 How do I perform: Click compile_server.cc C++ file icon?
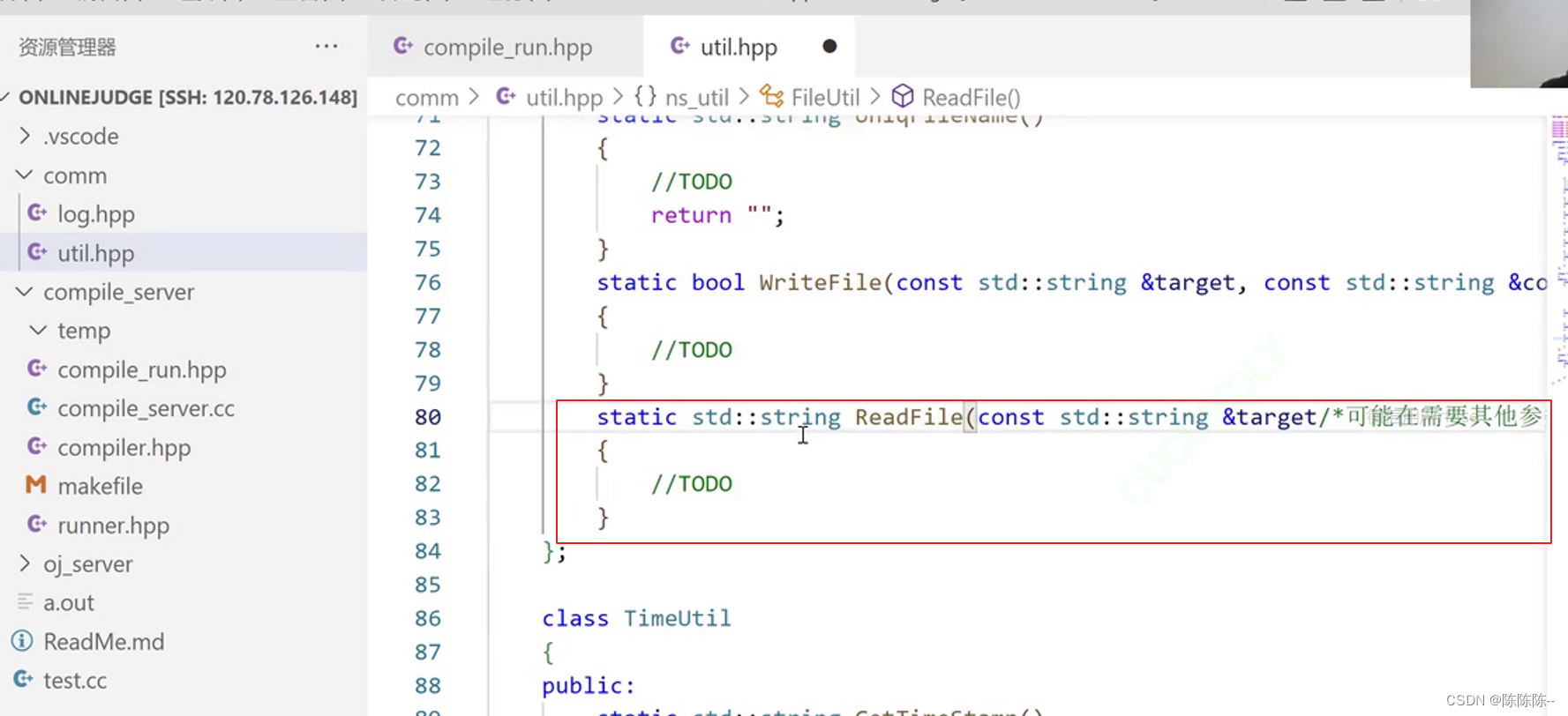(x=37, y=407)
